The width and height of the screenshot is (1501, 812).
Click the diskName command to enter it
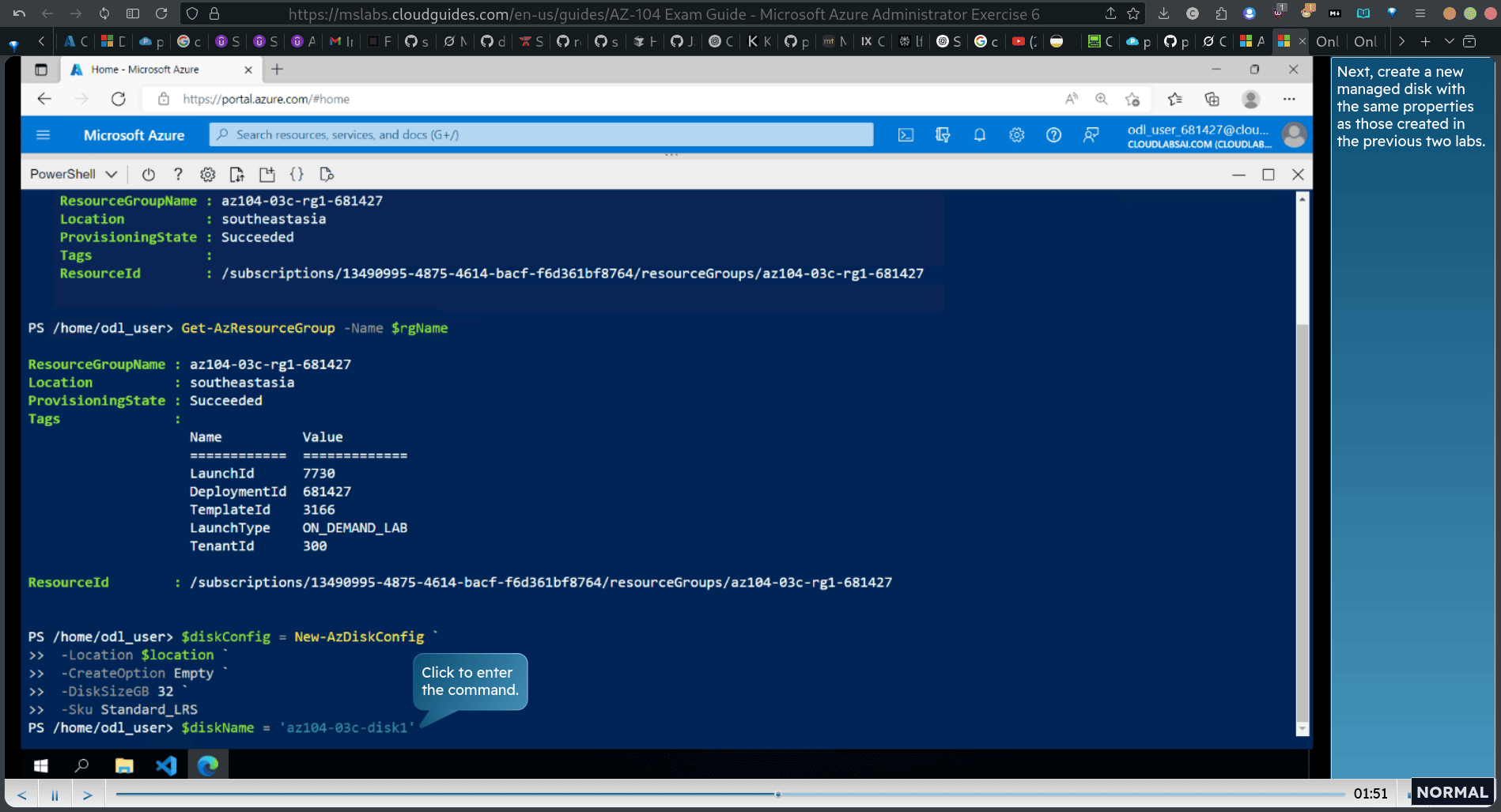tap(297, 727)
